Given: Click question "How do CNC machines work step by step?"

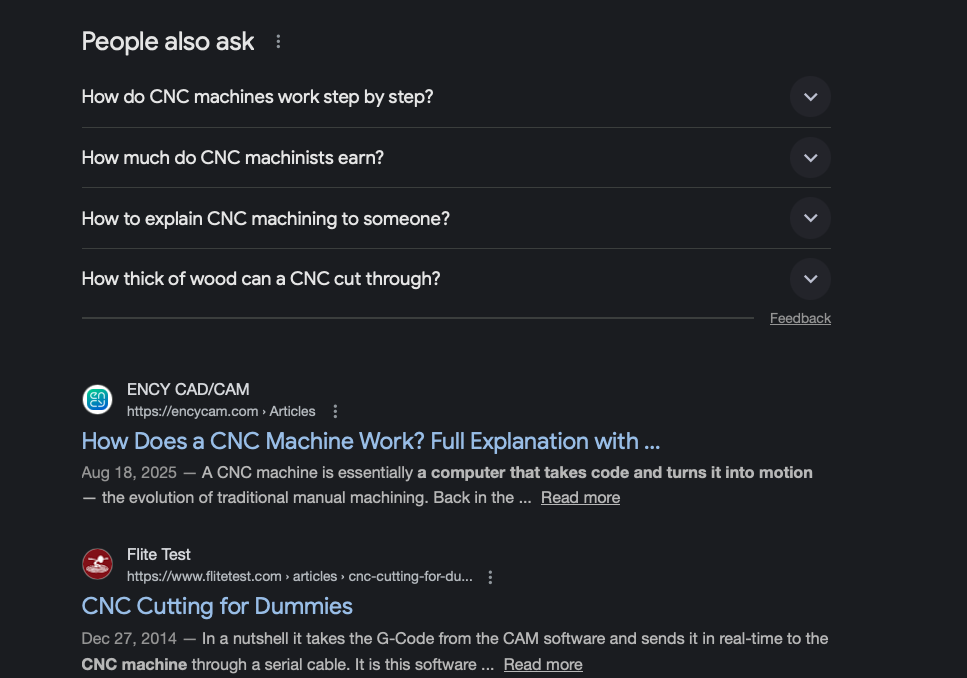Looking at the screenshot, I should pos(257,97).
